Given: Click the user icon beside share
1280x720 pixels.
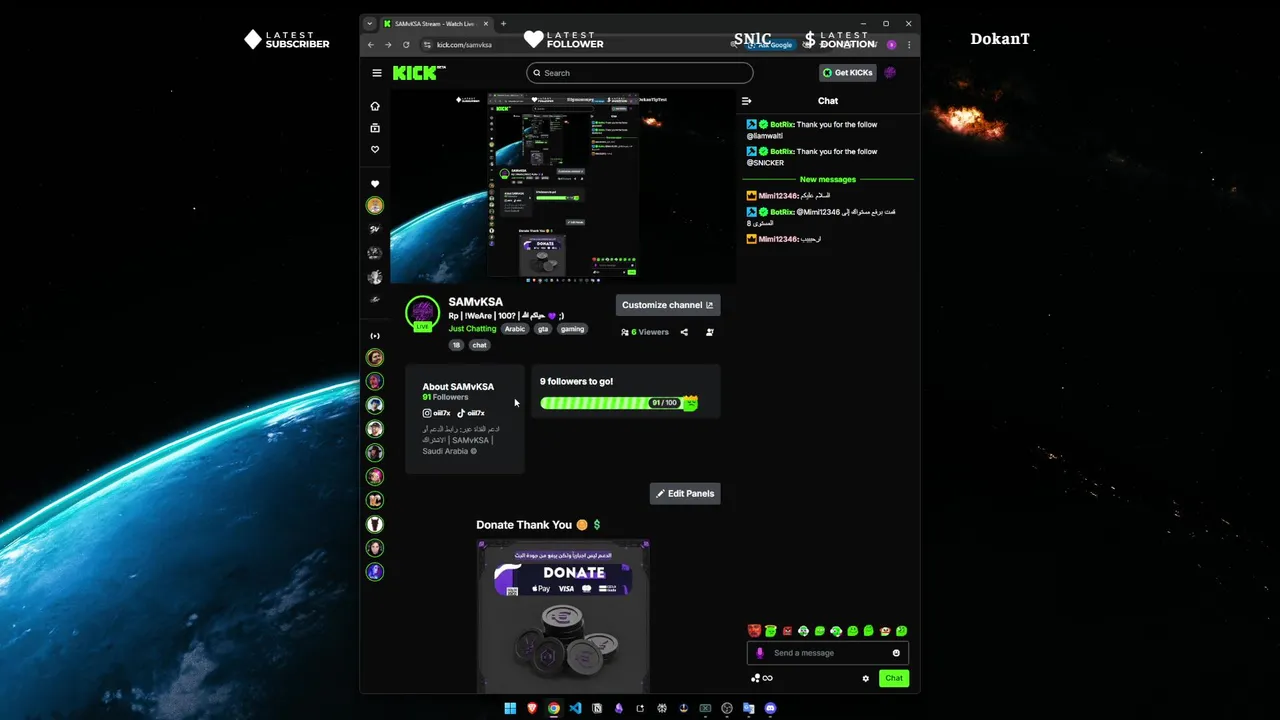Looking at the screenshot, I should pos(709,332).
